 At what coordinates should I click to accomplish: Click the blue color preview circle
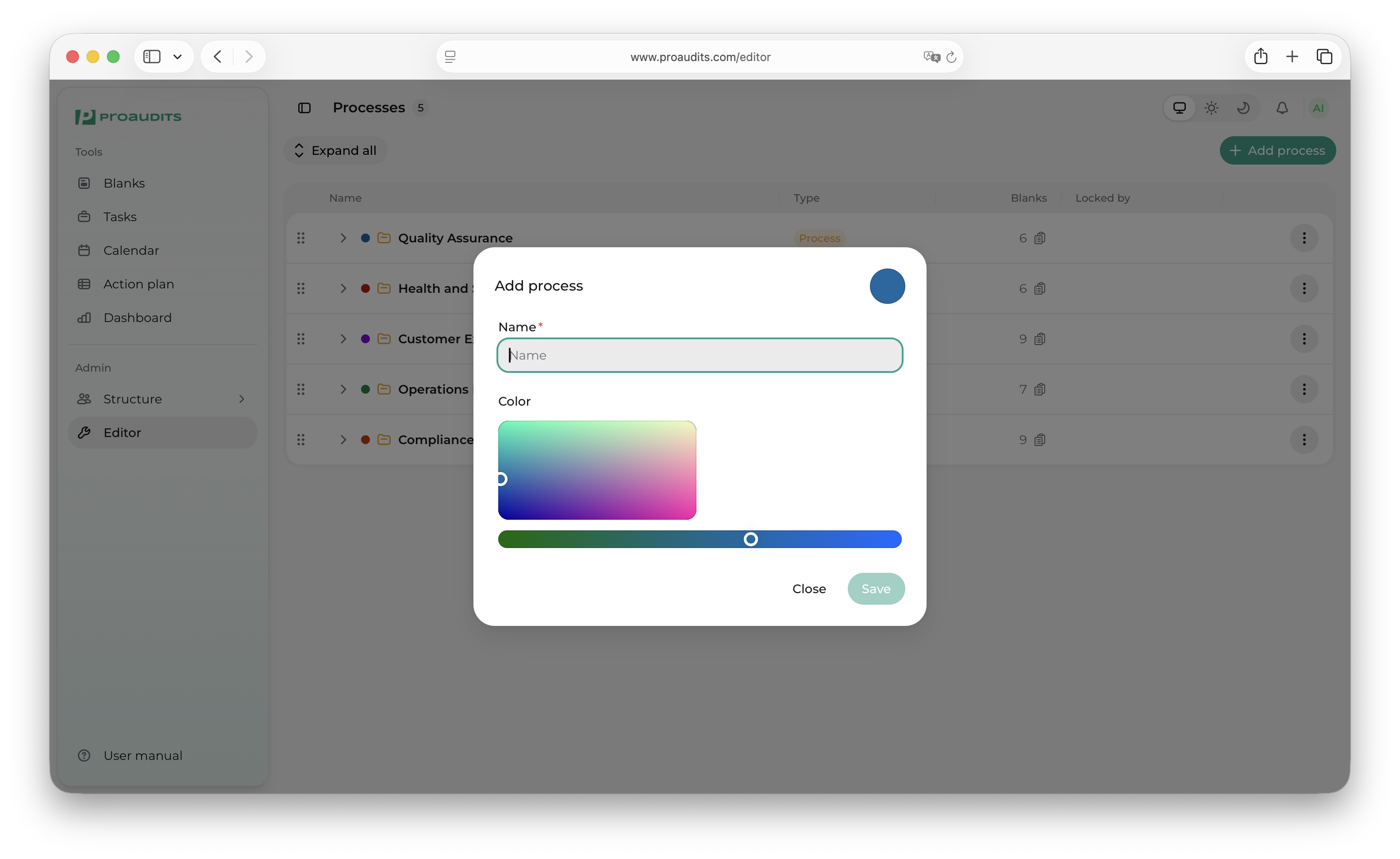[887, 286]
